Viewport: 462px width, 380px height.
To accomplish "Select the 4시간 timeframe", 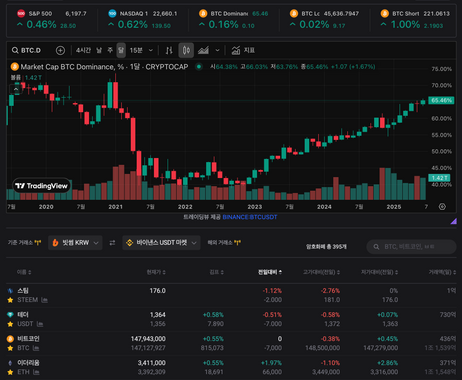I will pyautogui.click(x=83, y=50).
